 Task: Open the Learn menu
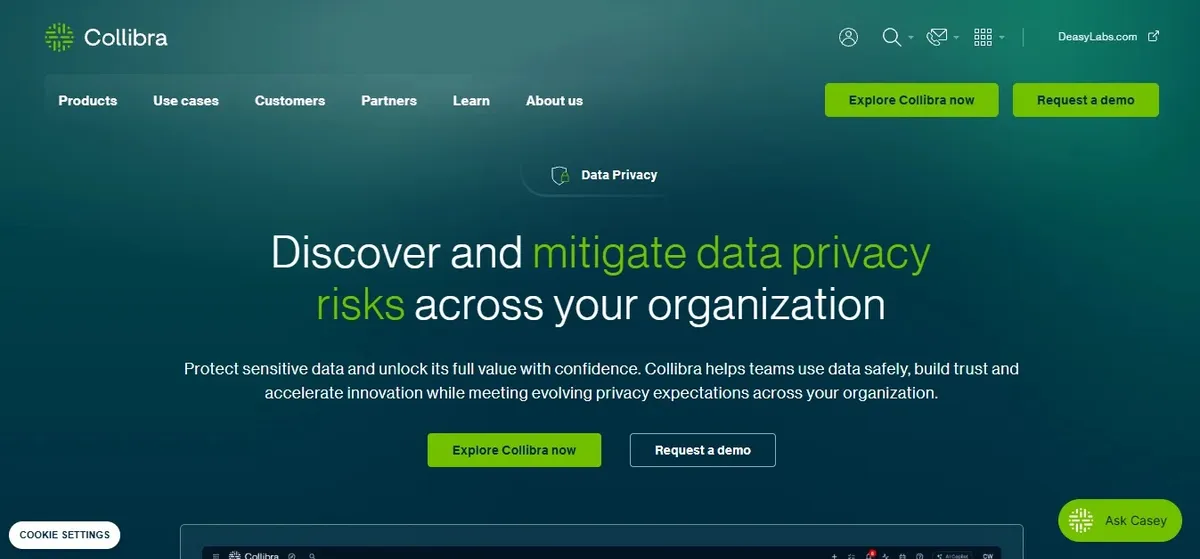tap(471, 100)
